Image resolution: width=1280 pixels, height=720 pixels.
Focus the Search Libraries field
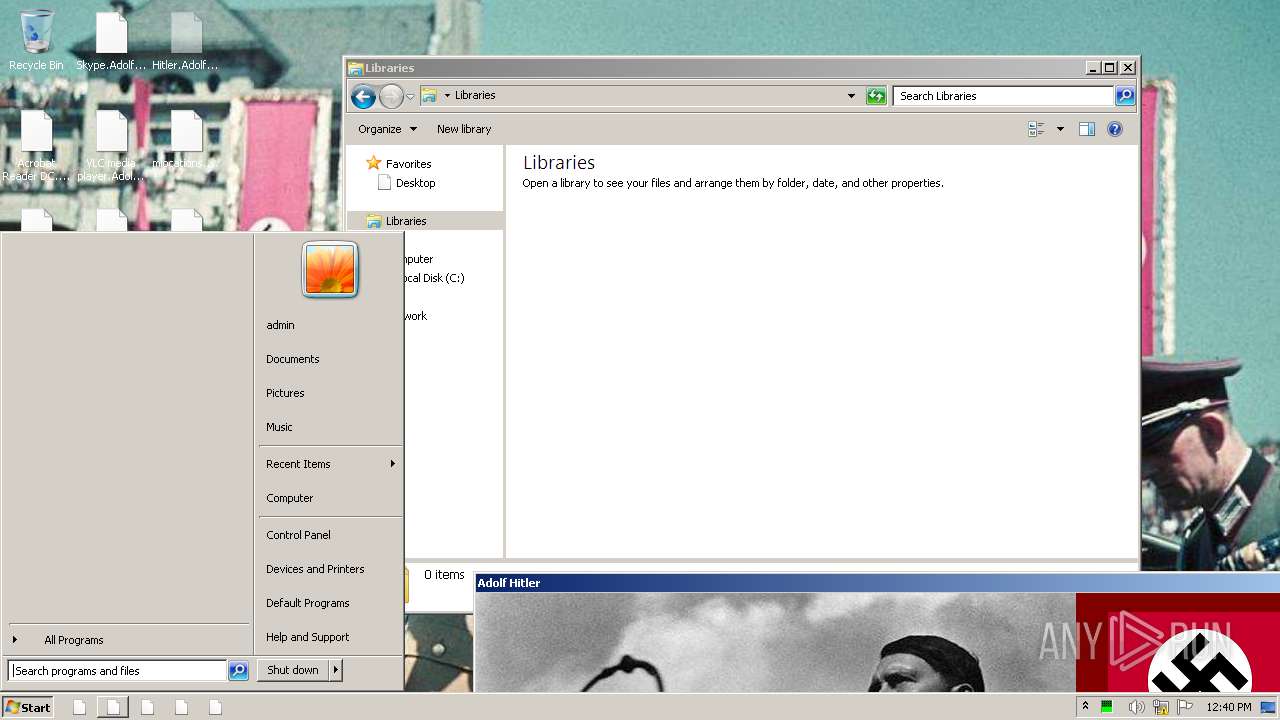tap(1003, 96)
